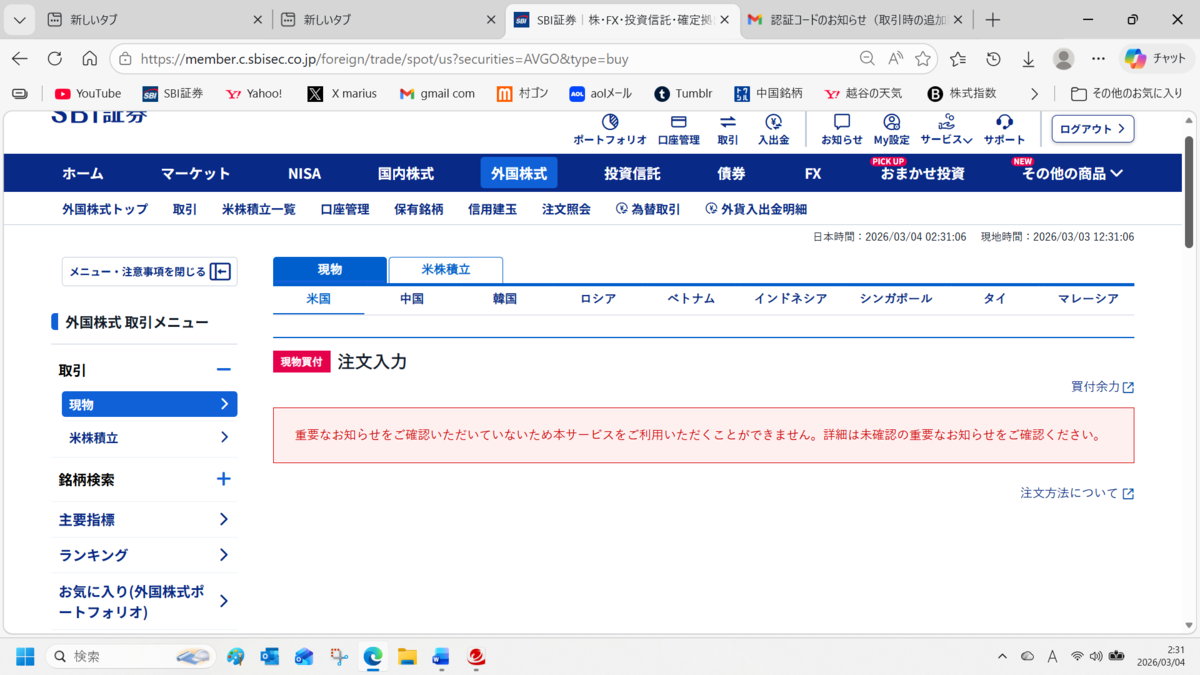Image resolution: width=1200 pixels, height=675 pixels.
Task: Open the 入出金 yen icon
Action: click(773, 123)
